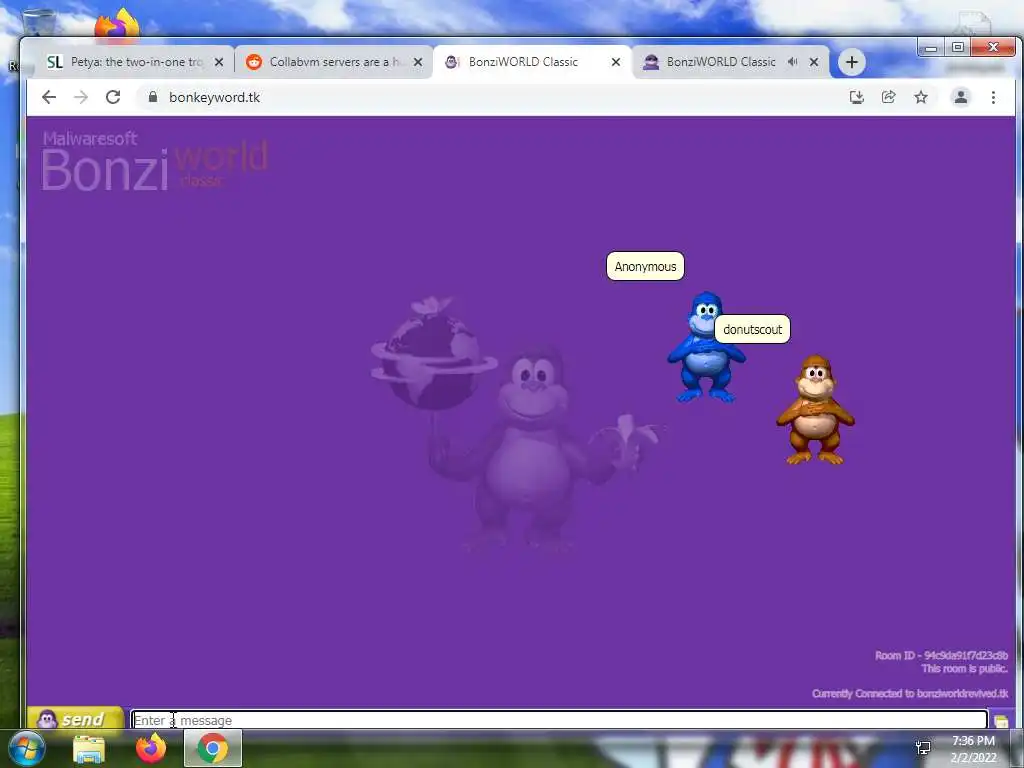Screen dimensions: 1024x768
Task: Mute the audio icon on BonziWORLD tab
Action: tap(792, 61)
